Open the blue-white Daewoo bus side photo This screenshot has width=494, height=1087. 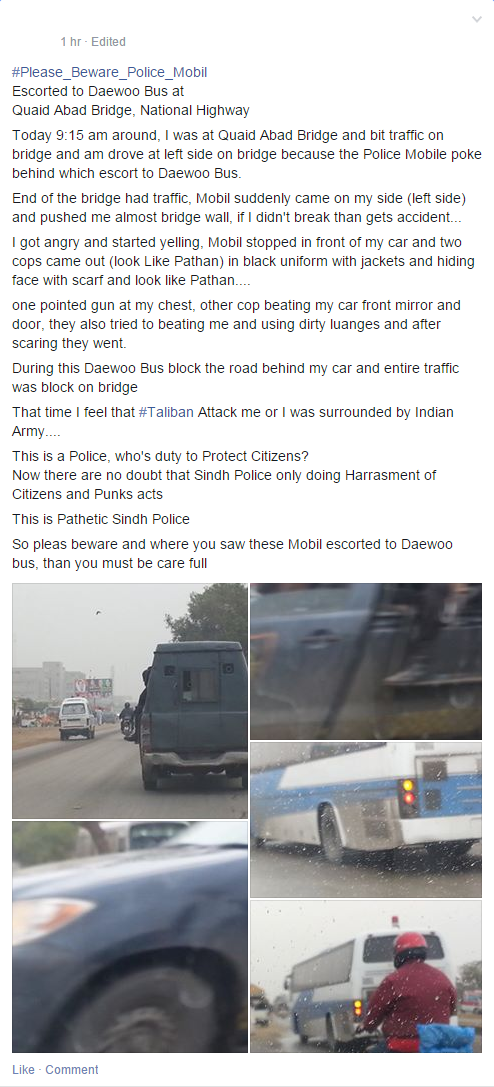pos(366,819)
